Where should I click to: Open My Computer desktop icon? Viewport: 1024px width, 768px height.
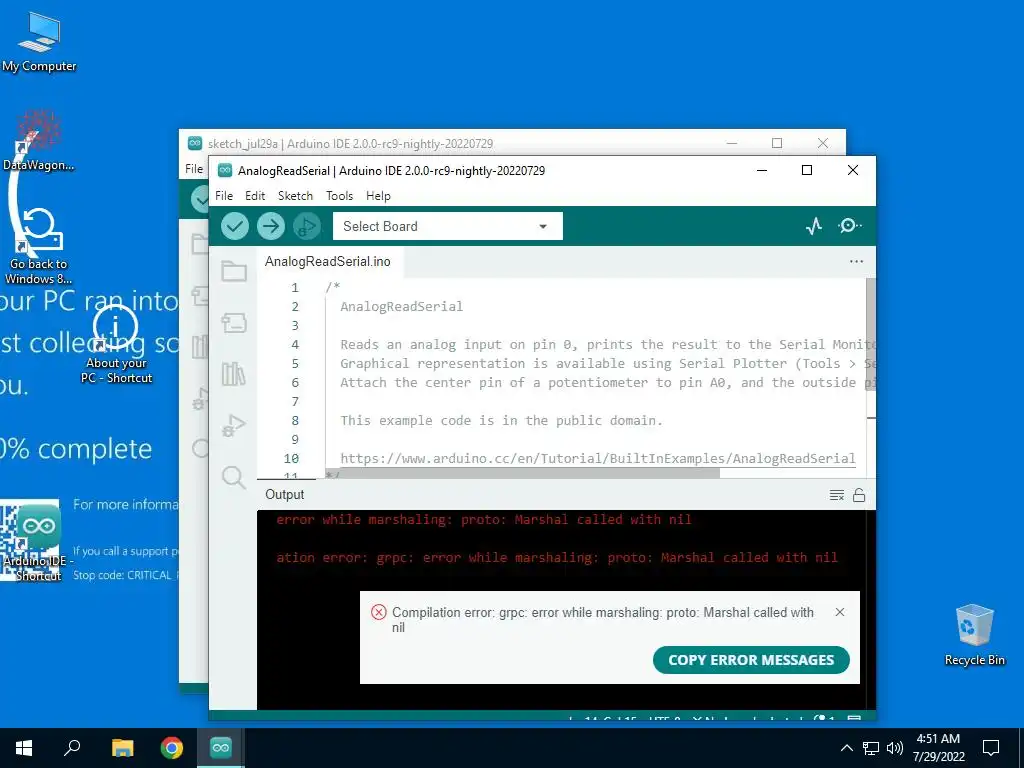[x=39, y=42]
